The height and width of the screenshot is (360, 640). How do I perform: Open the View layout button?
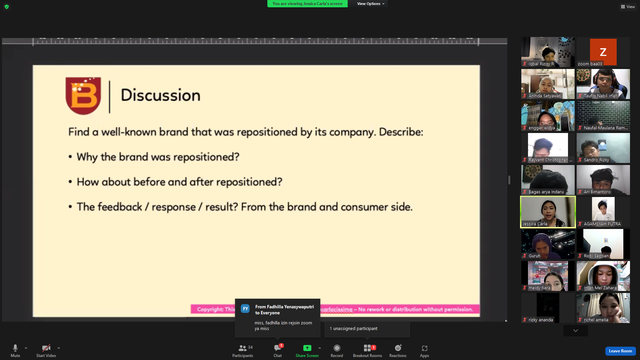point(628,7)
